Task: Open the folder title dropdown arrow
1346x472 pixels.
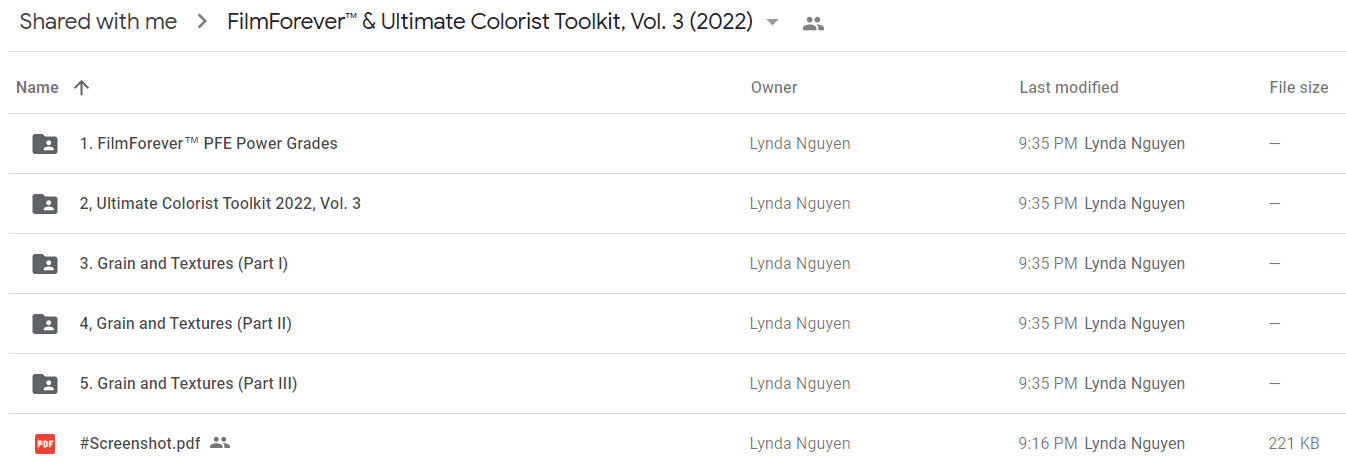Action: 772,23
